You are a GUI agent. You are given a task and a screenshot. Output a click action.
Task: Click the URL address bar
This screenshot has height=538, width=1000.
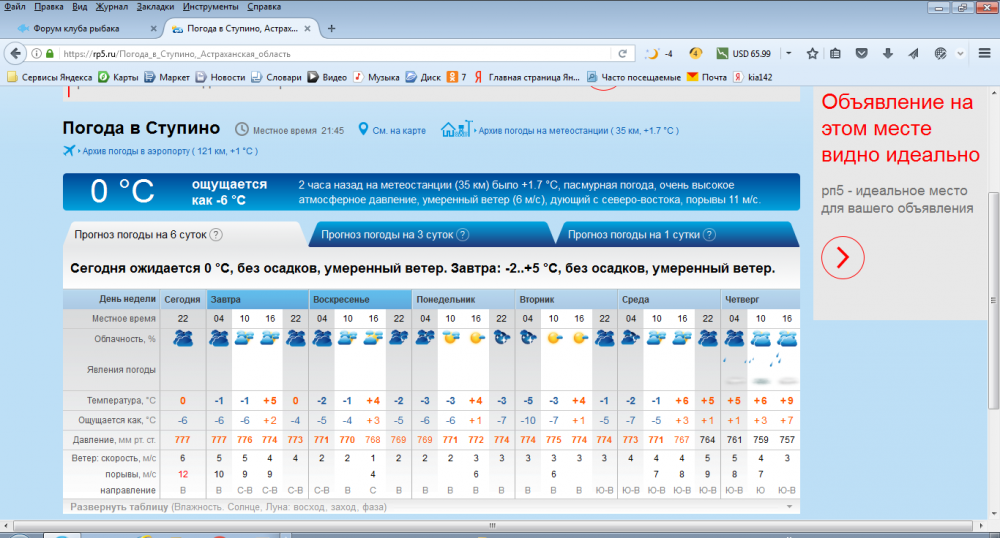click(x=330, y=54)
